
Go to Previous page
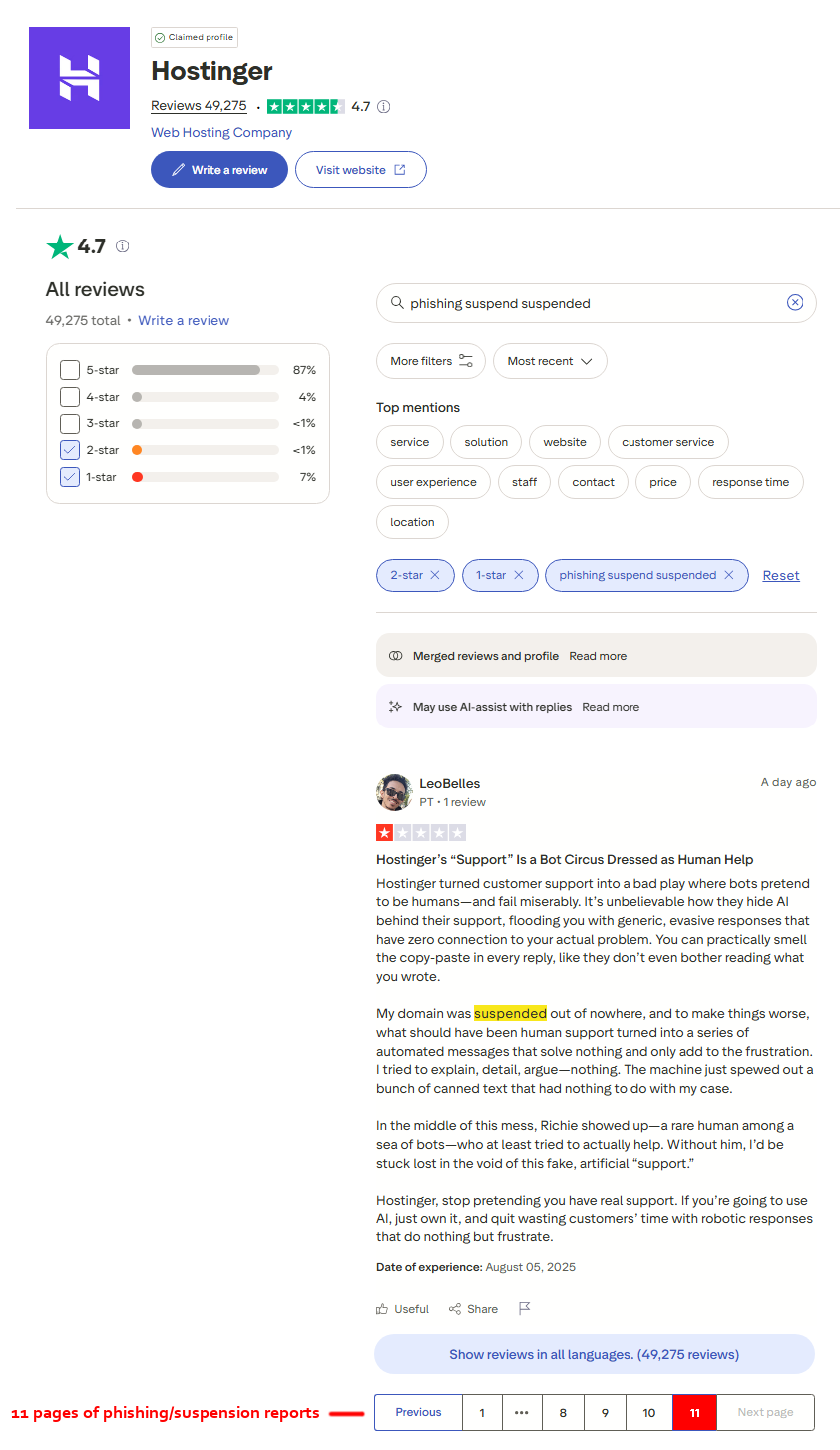tap(418, 1412)
